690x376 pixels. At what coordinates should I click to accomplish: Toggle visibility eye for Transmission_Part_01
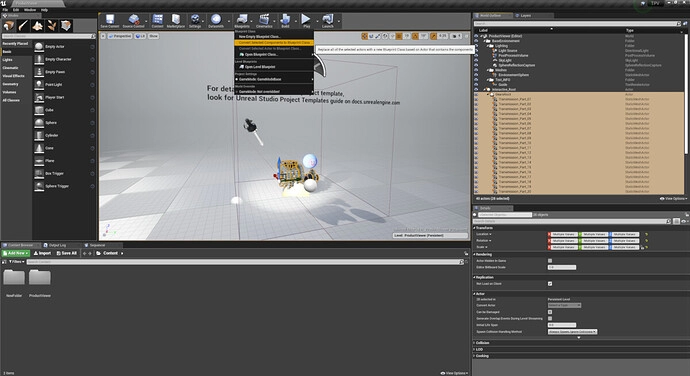[x=476, y=99]
